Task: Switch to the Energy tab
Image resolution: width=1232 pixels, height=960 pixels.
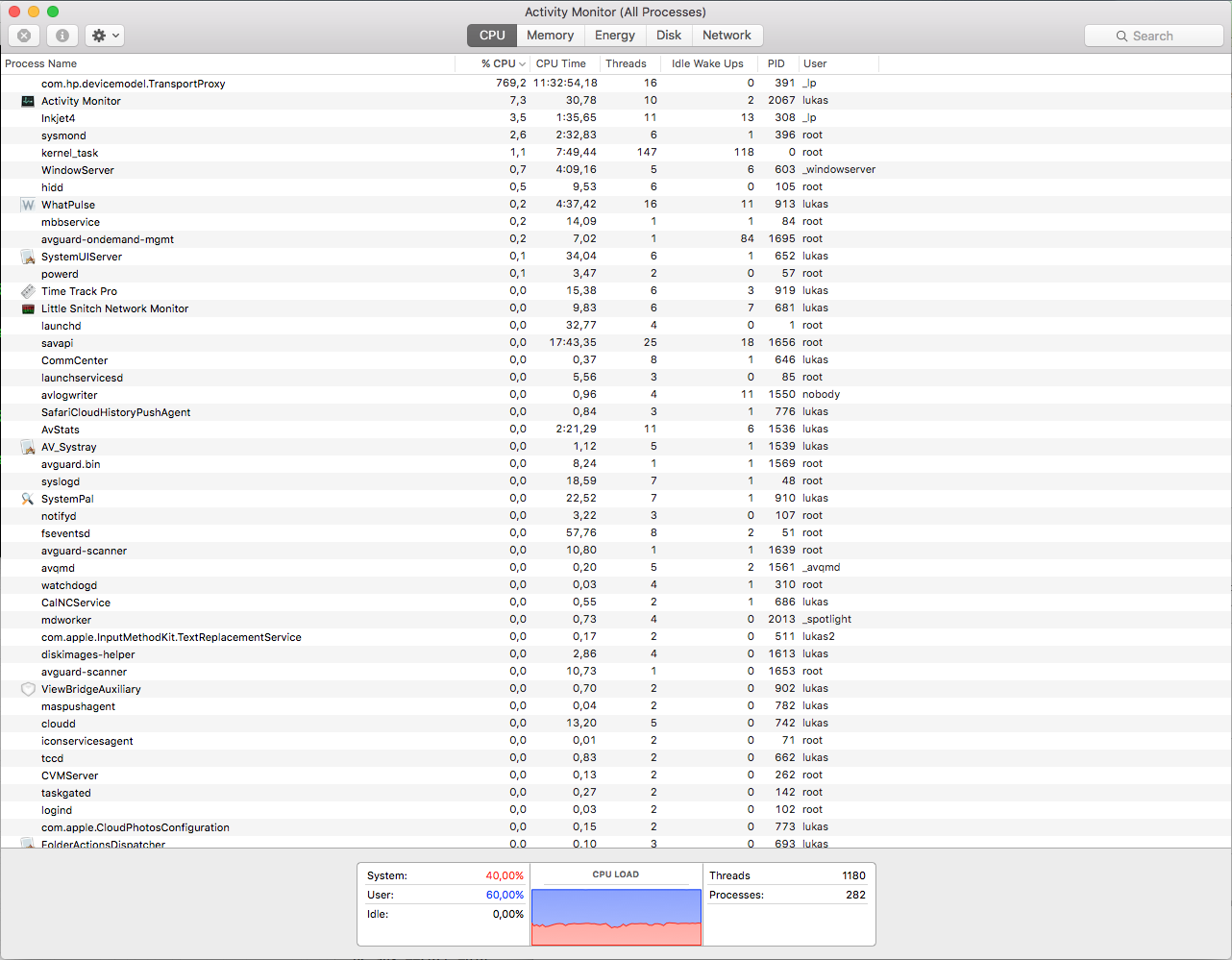Action: [x=614, y=36]
